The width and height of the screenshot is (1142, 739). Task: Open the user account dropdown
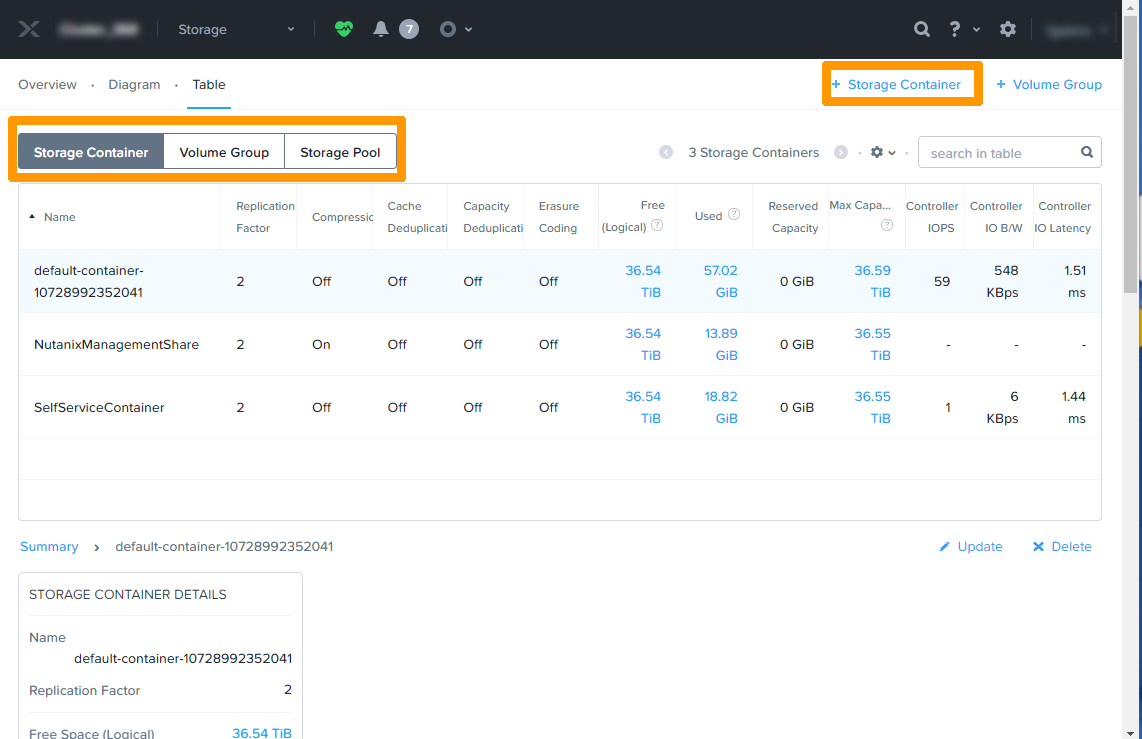click(1077, 29)
